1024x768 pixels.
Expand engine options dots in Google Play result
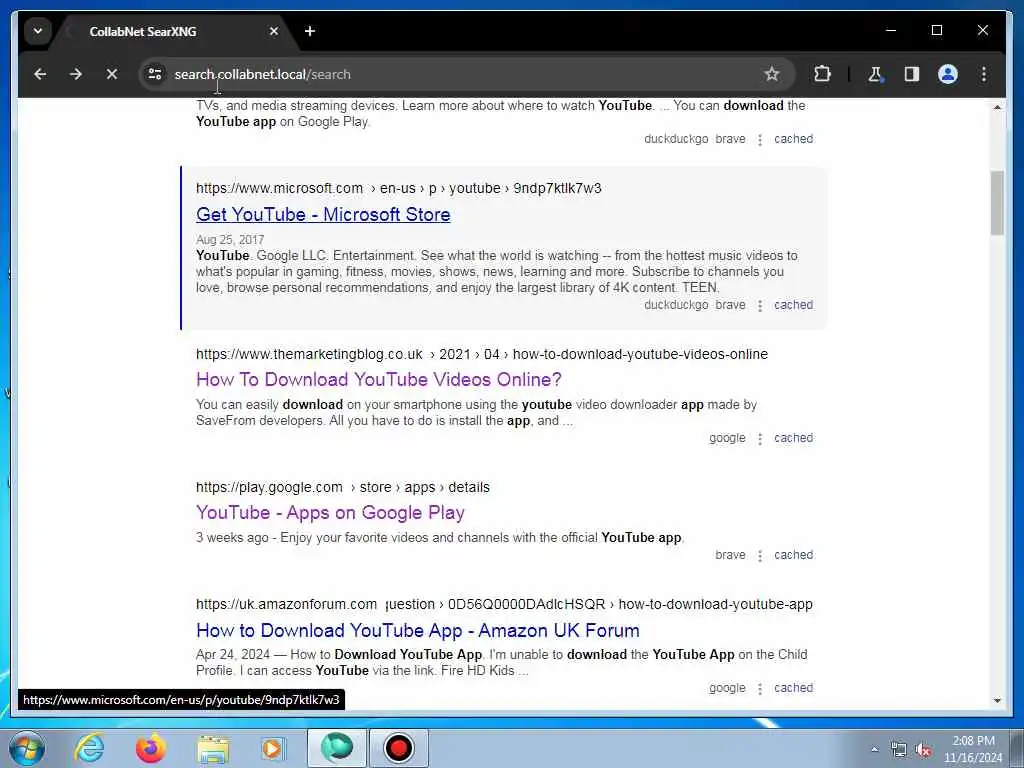point(760,556)
